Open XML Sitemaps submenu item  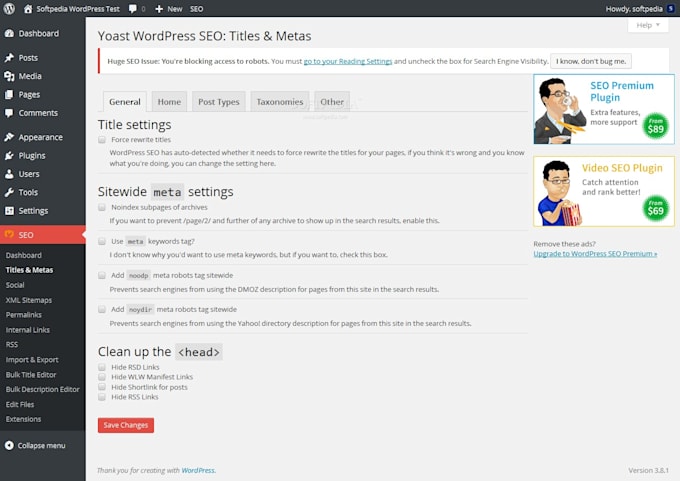(x=29, y=300)
